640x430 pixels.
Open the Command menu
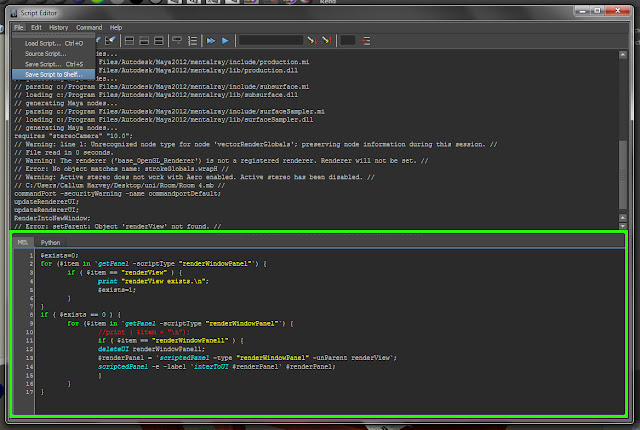tap(89, 28)
